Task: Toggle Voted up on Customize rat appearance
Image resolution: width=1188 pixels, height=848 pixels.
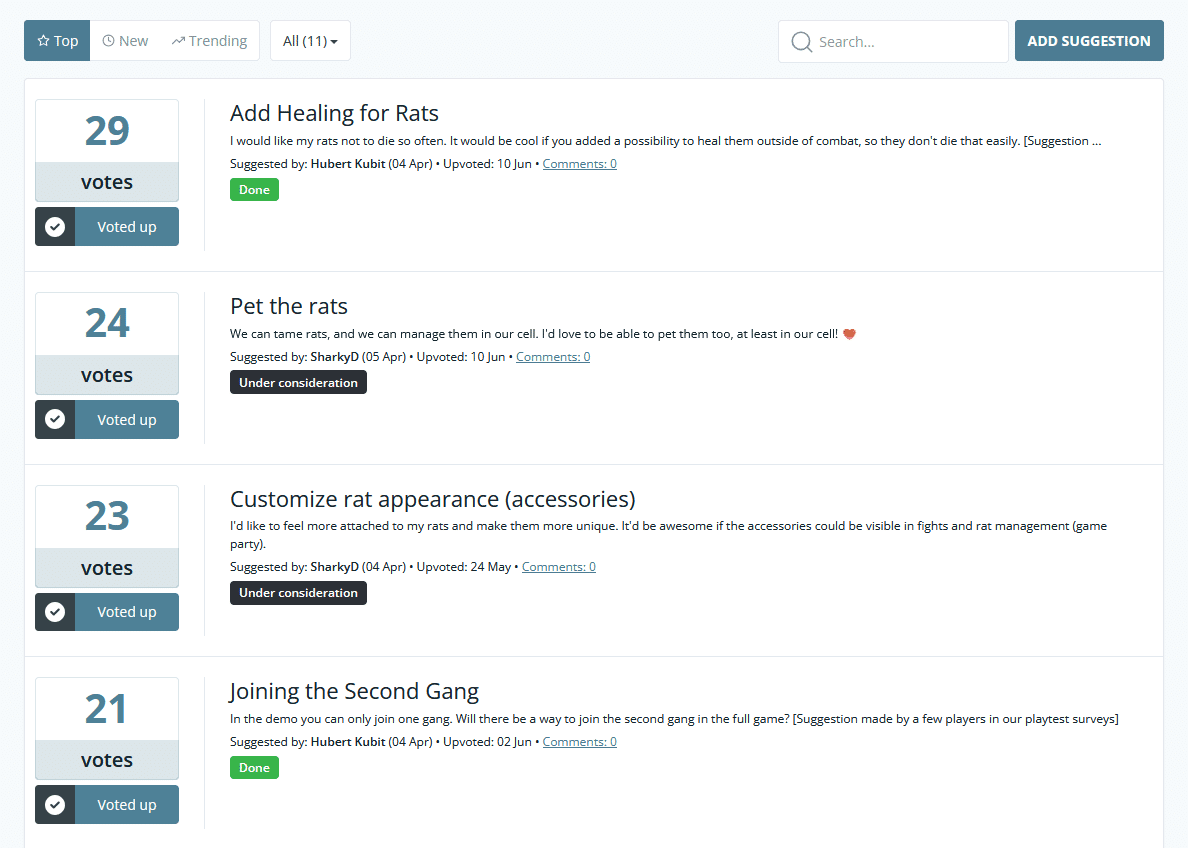Action: click(x=107, y=612)
